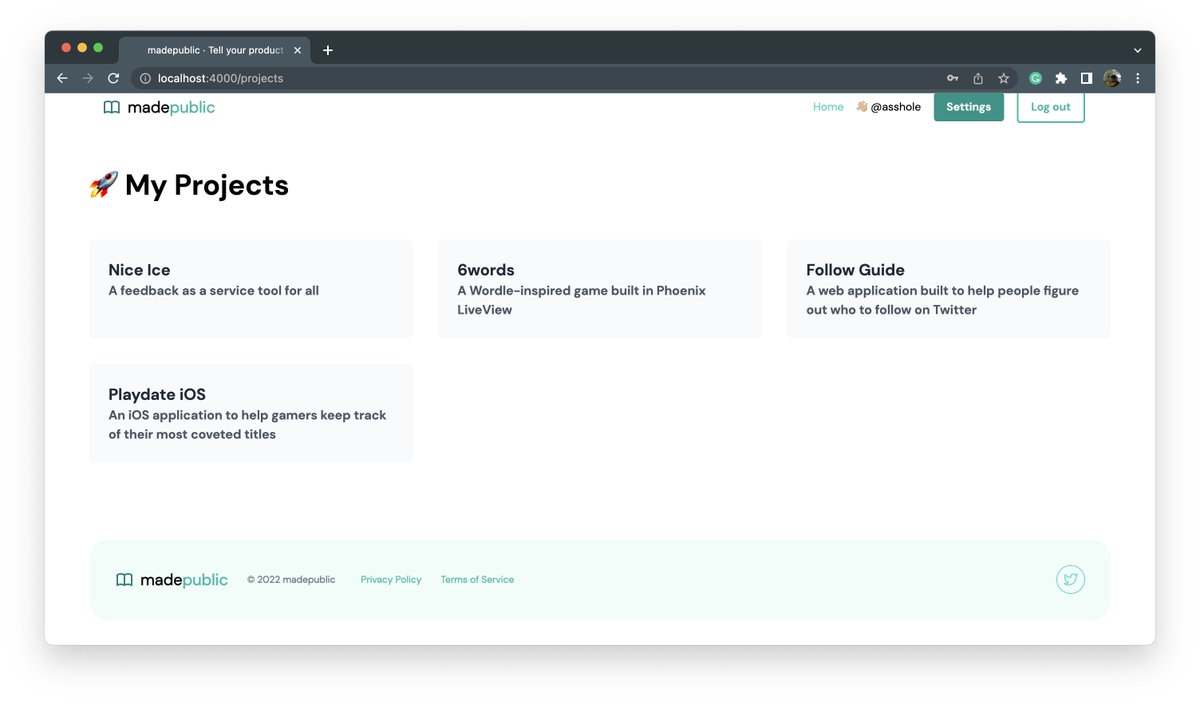Go to Home in navigation

coord(828,107)
